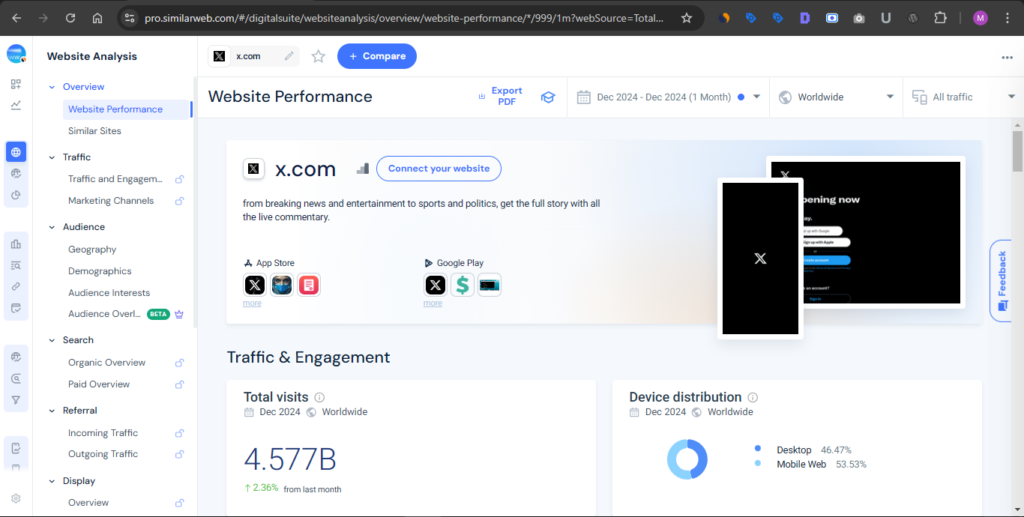This screenshot has height=517, width=1024.
Task: Click the funnel filter icon in the left rail
Action: click(x=16, y=400)
